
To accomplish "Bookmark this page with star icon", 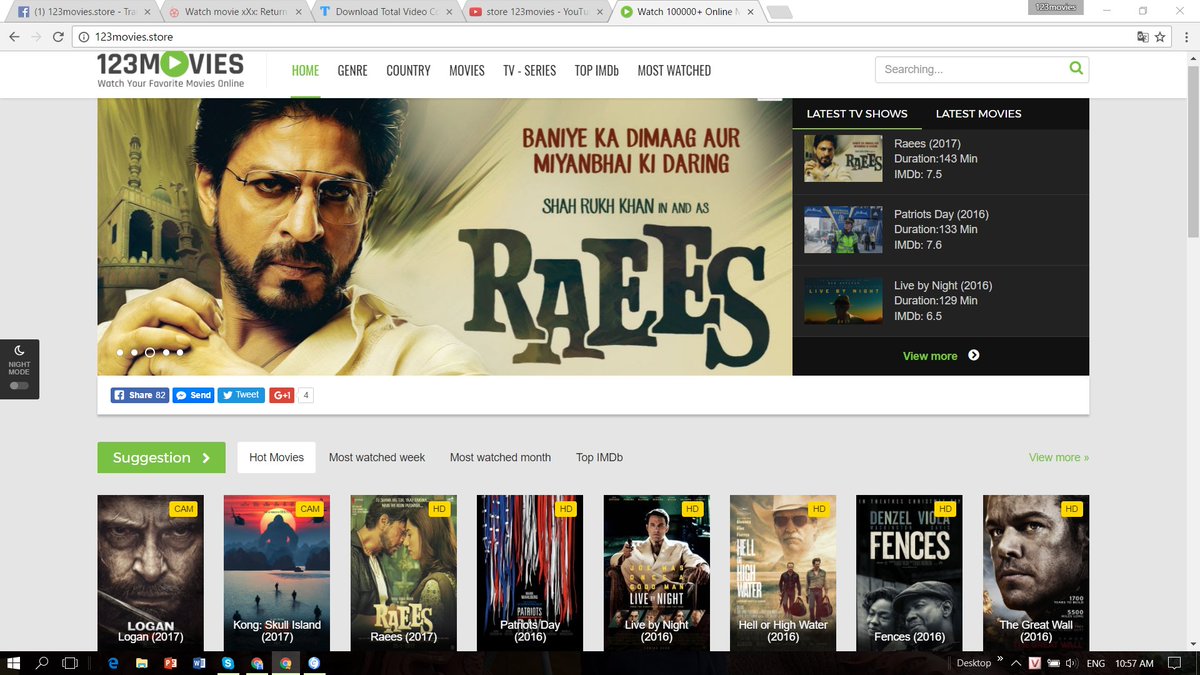I will (x=1160, y=37).
